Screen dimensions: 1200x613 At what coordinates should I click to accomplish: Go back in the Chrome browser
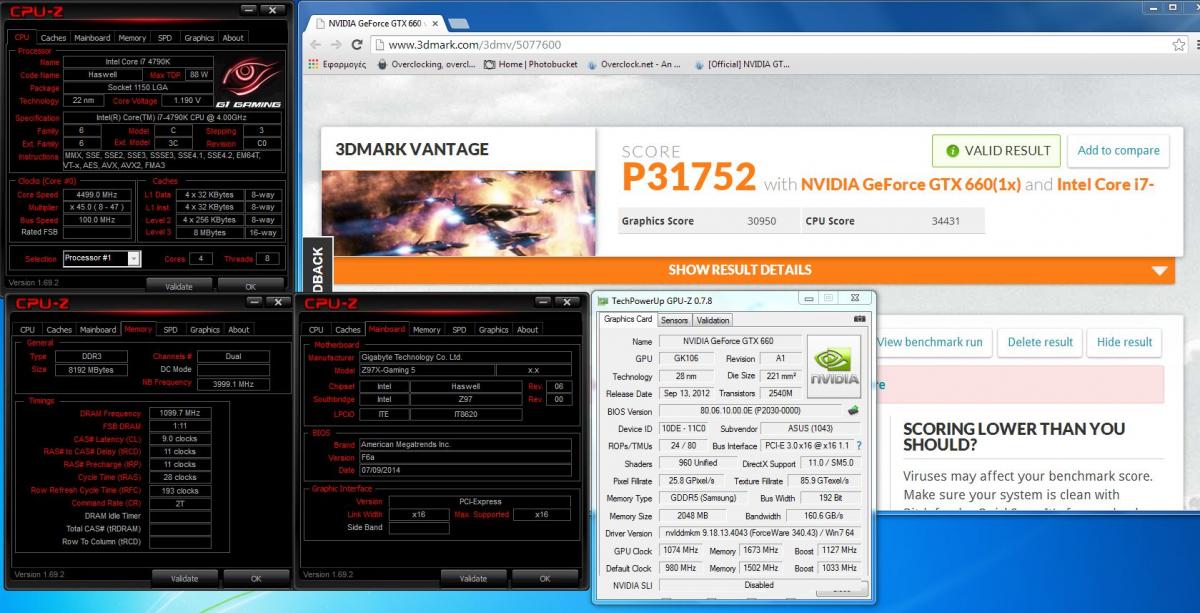click(x=316, y=45)
